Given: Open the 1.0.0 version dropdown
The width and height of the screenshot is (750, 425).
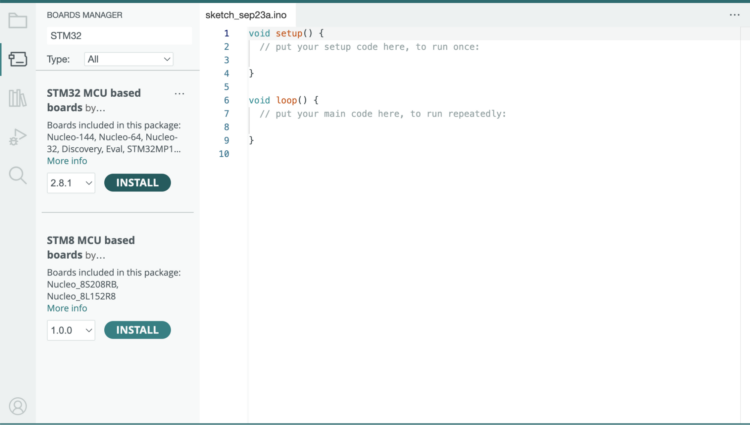Looking at the screenshot, I should (x=71, y=330).
